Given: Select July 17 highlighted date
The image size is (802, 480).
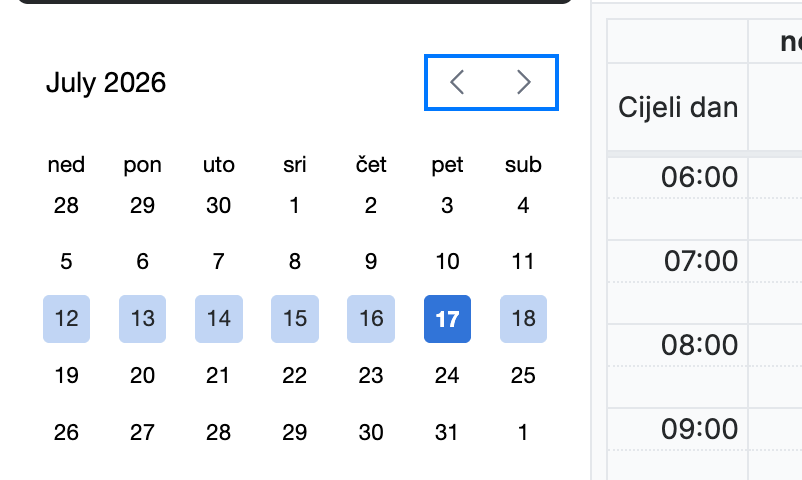Looking at the screenshot, I should pyautogui.click(x=447, y=319).
